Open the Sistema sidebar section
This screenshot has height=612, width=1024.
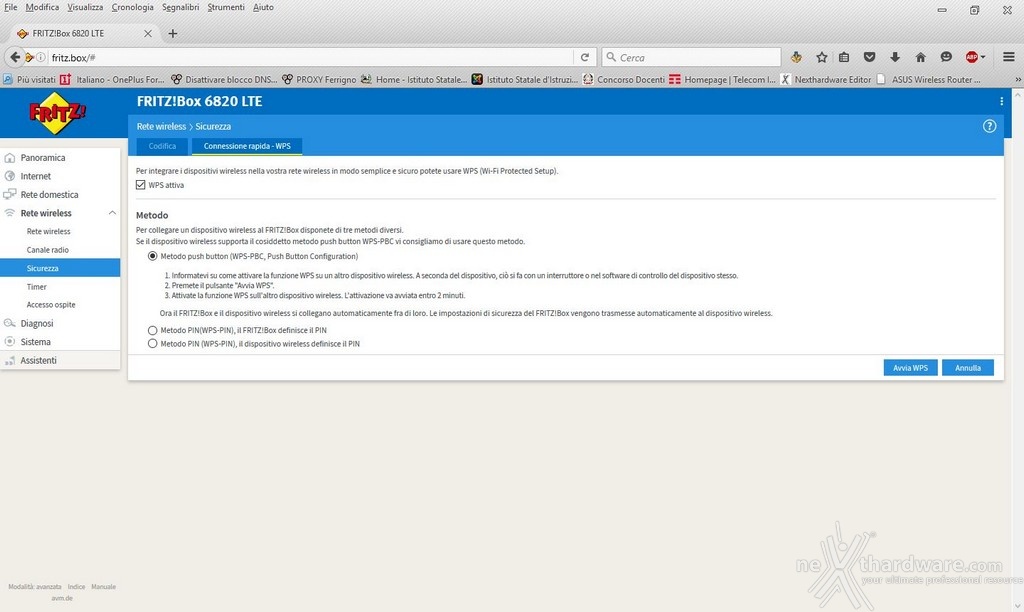coord(35,342)
